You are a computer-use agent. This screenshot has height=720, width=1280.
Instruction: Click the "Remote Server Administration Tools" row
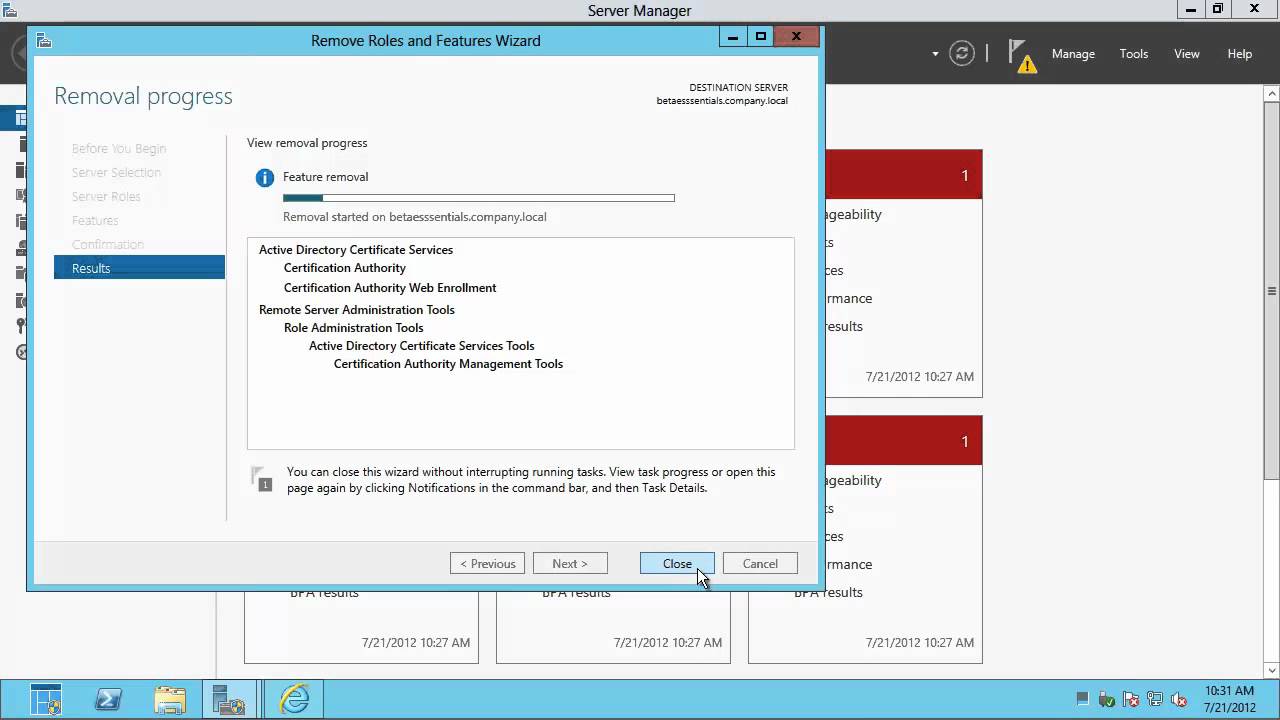357,310
